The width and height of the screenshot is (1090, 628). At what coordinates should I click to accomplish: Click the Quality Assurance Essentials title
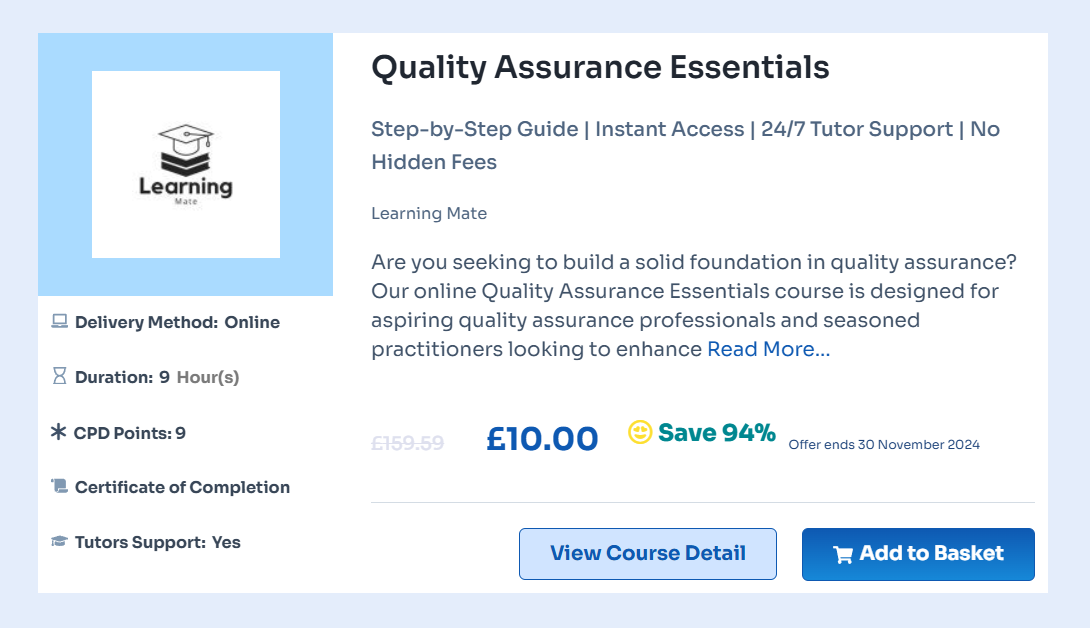(600, 68)
